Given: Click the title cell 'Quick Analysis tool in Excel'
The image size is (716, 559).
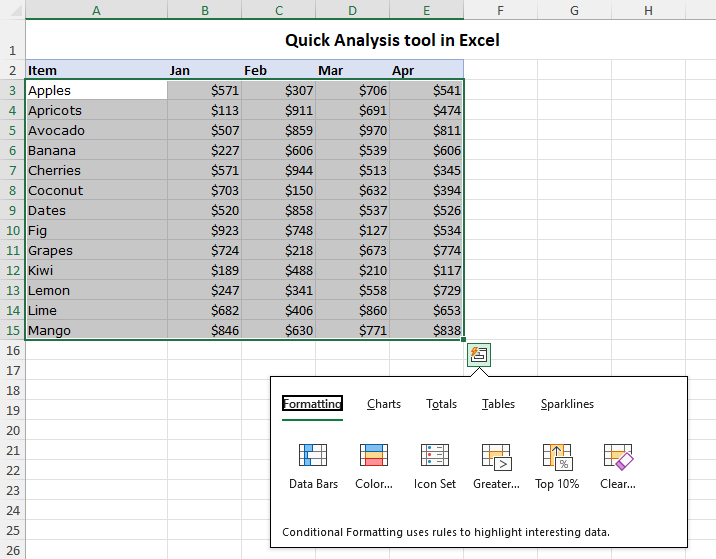Looking at the screenshot, I should 392,41.
